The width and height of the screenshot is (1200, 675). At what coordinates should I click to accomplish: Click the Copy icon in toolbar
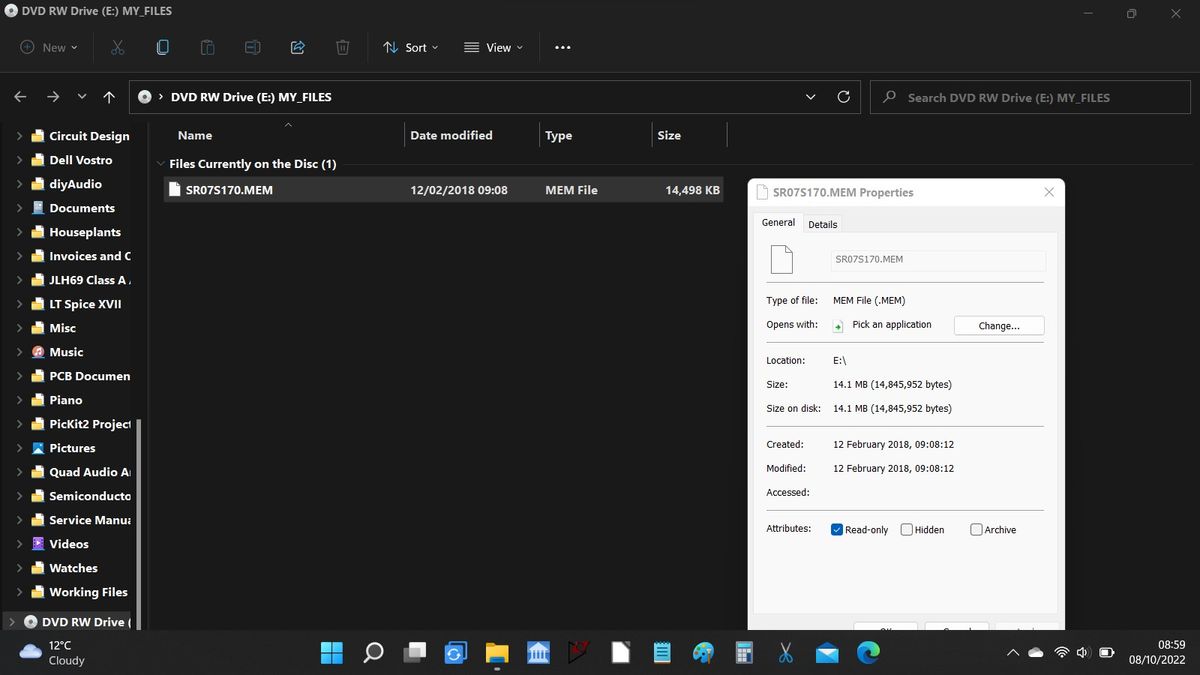[162, 47]
